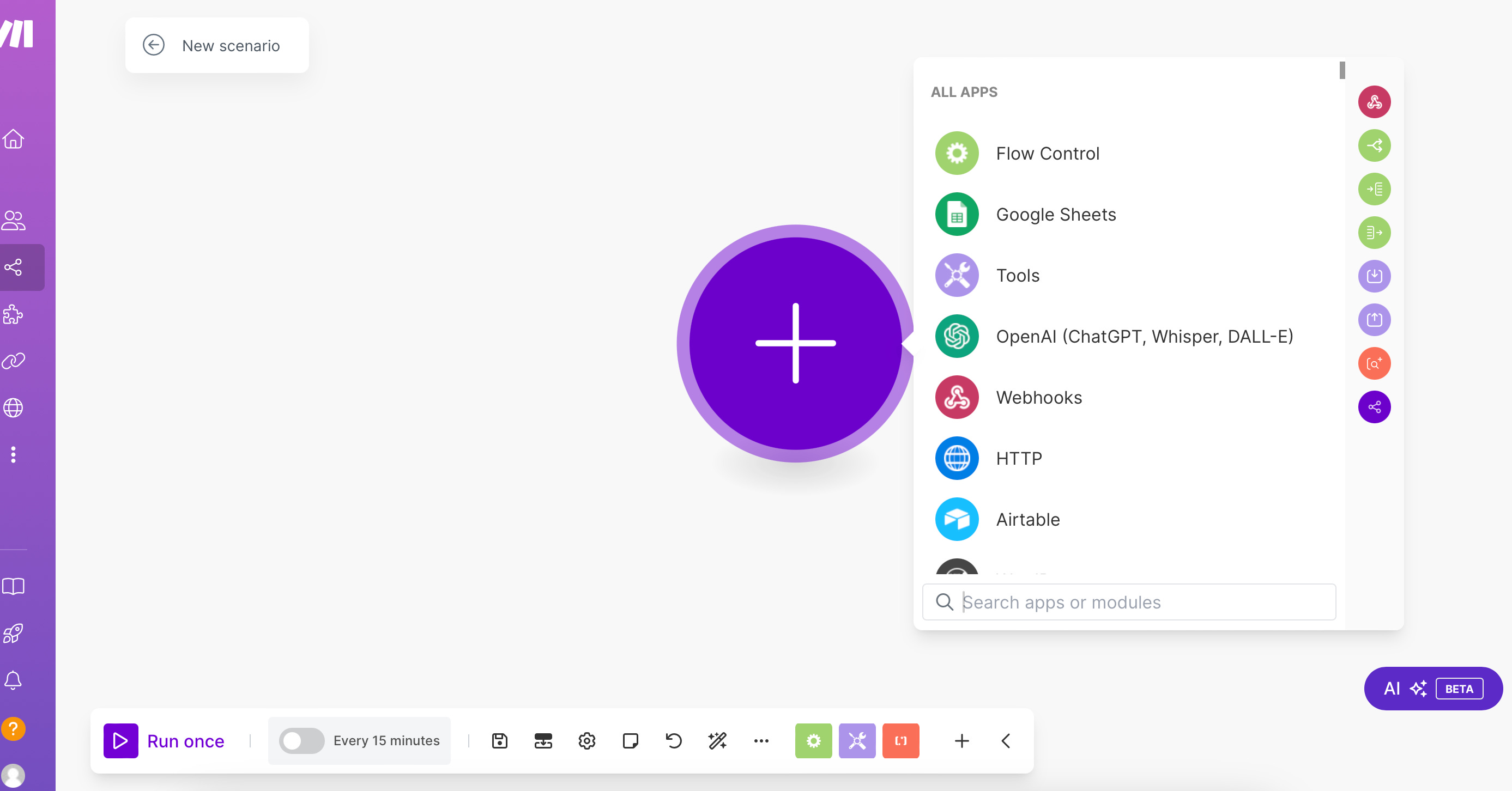Save the scenario using the floppy disk icon

click(499, 740)
